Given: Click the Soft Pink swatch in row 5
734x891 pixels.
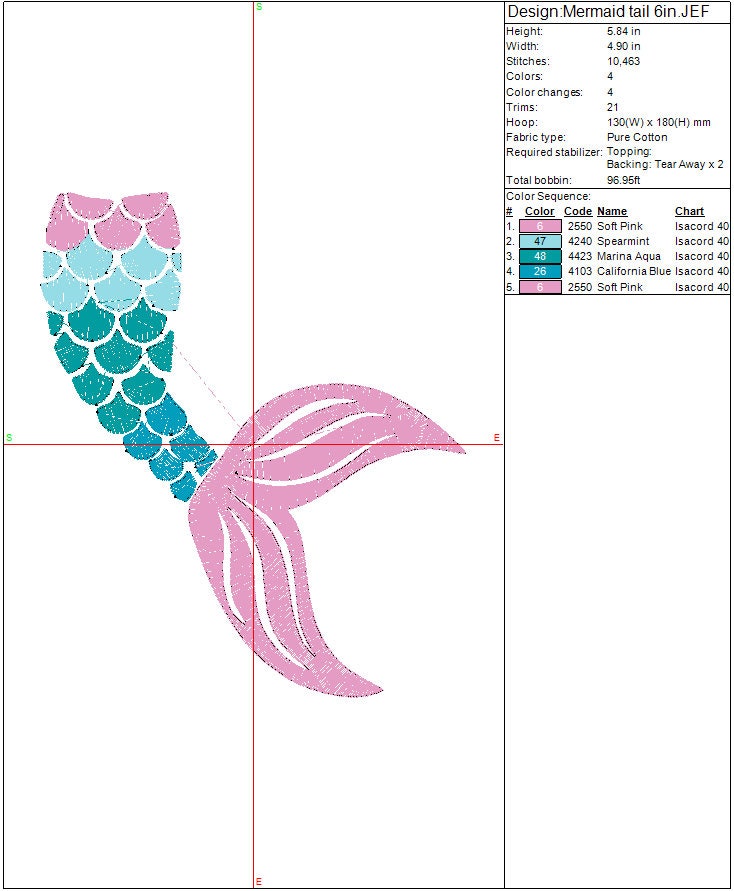Looking at the screenshot, I should click(540, 288).
